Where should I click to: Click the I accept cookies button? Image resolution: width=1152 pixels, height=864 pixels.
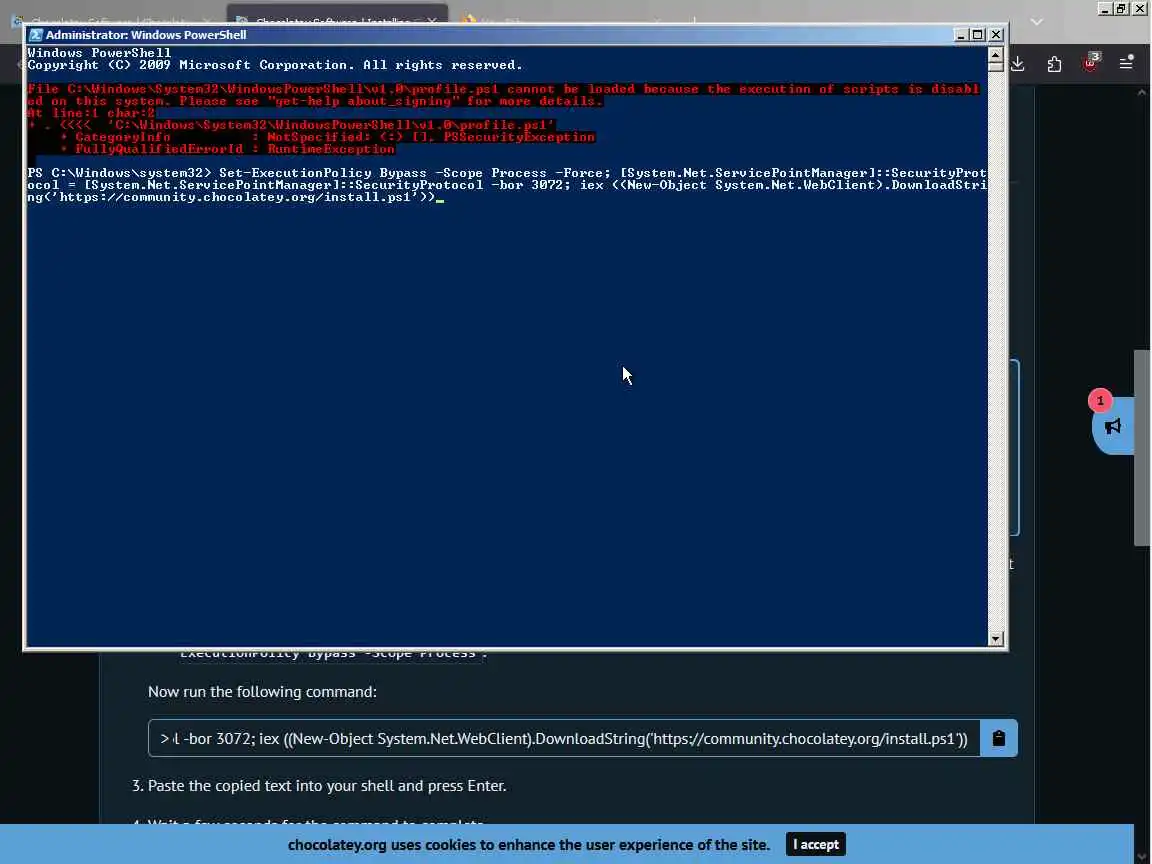[x=816, y=844]
